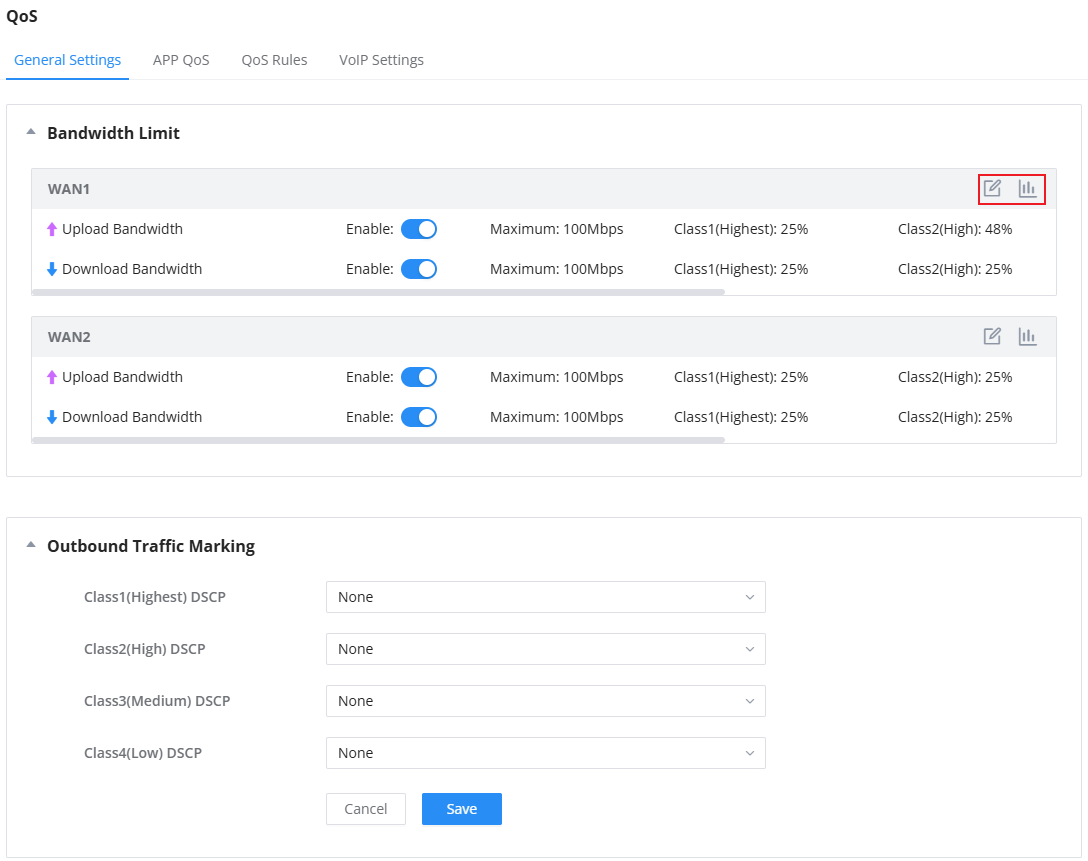Click WAN1 horizontal scrollbar
The width and height of the screenshot is (1088, 861).
click(378, 292)
